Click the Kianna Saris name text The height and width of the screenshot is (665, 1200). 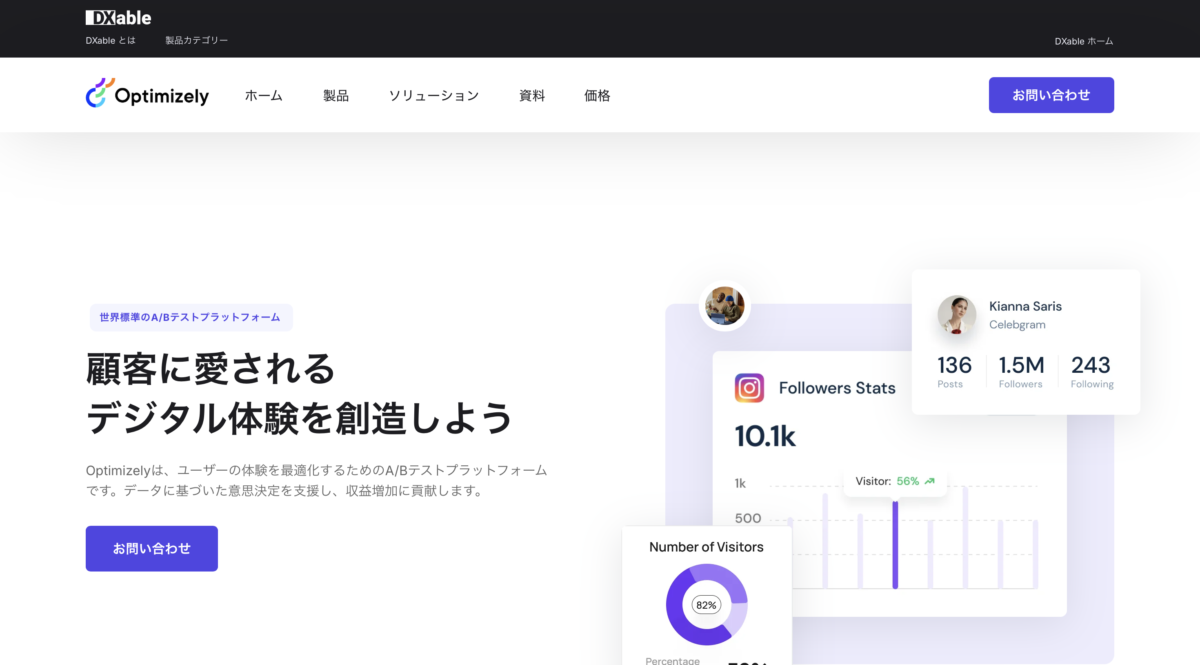(x=1025, y=306)
